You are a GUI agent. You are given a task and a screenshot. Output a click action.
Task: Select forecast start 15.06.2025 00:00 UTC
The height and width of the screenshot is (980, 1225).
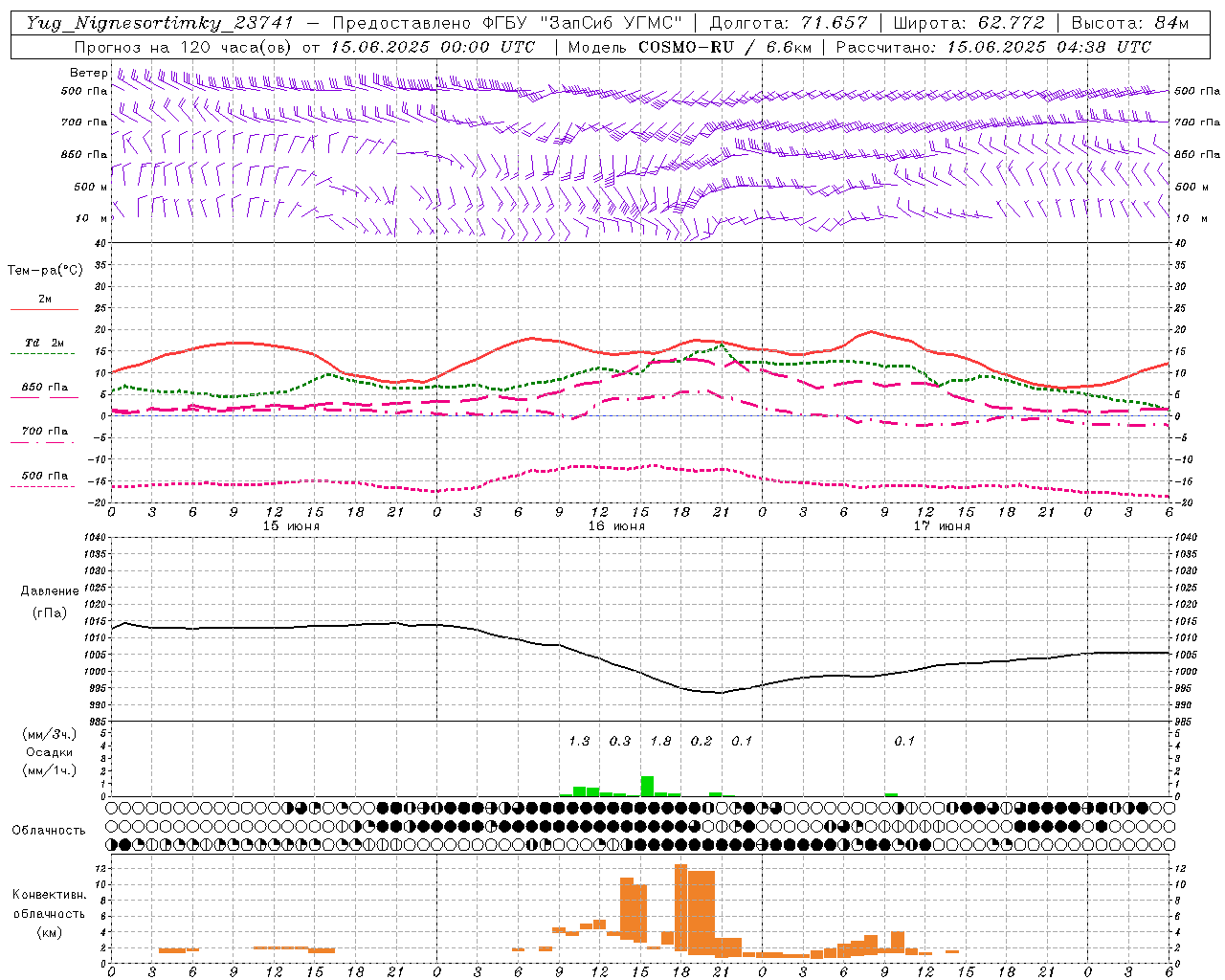click(x=433, y=47)
